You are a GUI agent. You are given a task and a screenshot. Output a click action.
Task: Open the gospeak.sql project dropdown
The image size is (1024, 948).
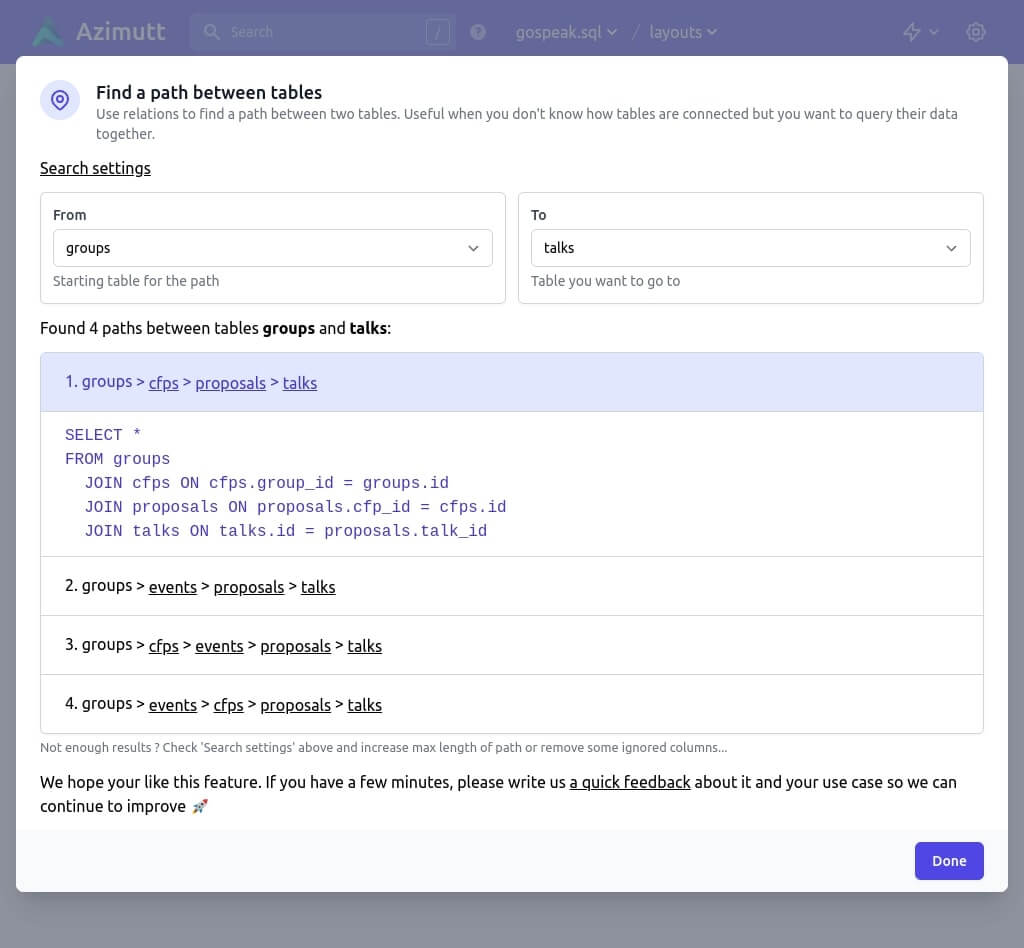(566, 32)
